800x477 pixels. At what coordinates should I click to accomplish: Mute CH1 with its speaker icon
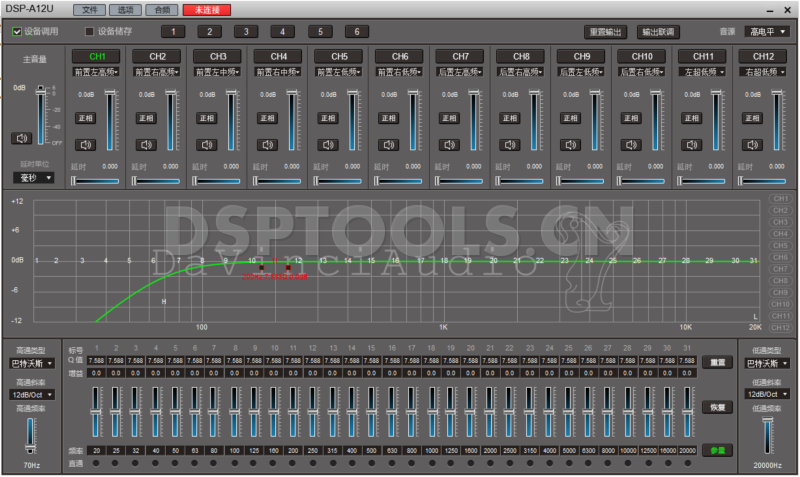click(86, 145)
